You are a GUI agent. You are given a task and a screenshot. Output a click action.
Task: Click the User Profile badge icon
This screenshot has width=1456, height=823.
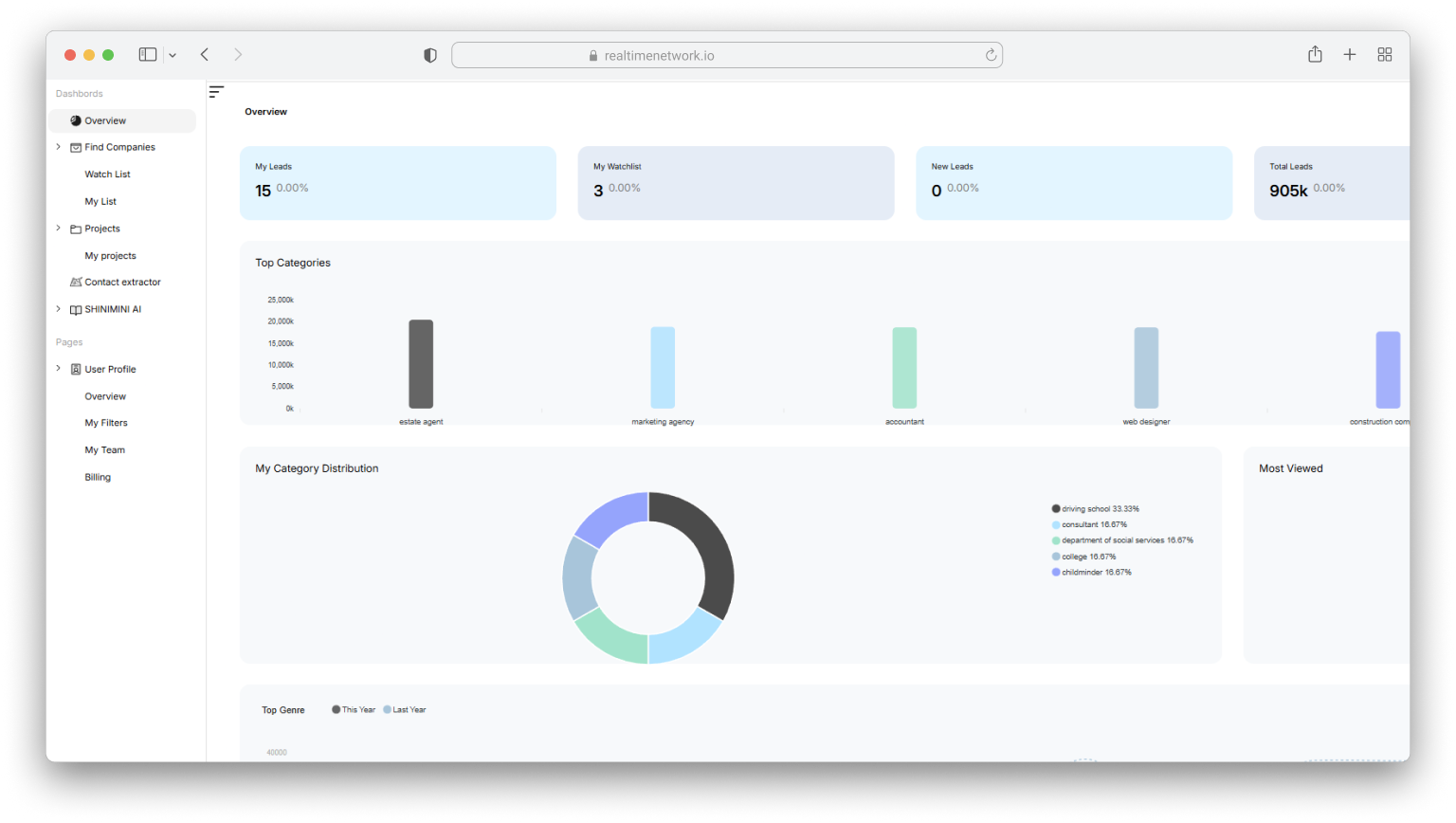click(76, 370)
